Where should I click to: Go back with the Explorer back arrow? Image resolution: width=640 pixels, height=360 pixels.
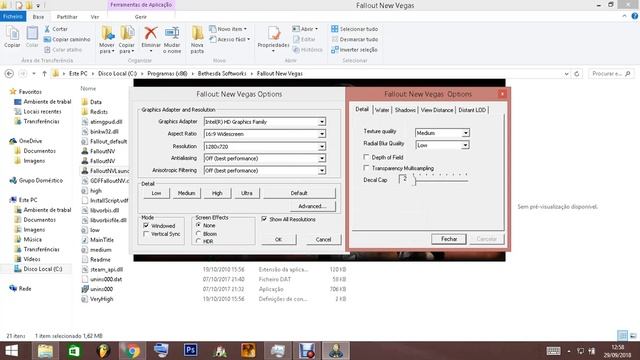[9, 73]
